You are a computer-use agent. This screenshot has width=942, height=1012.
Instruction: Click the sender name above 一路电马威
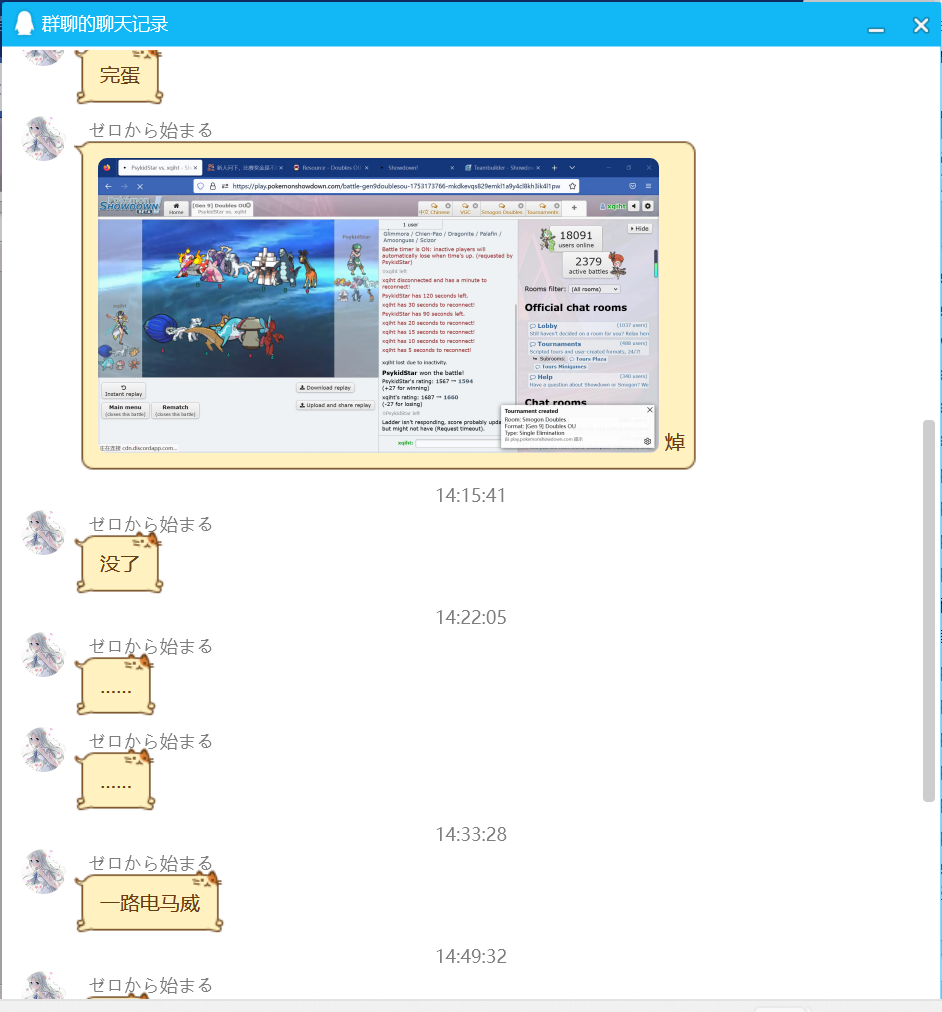click(151, 863)
